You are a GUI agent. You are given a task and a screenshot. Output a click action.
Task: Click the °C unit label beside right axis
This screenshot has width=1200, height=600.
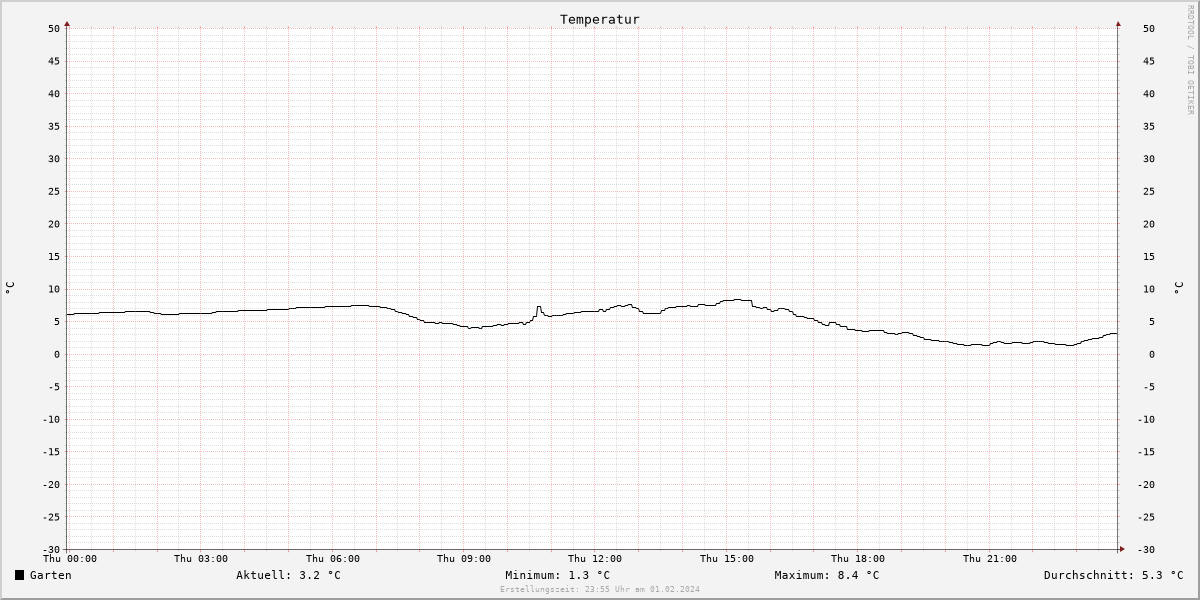click(x=1177, y=288)
